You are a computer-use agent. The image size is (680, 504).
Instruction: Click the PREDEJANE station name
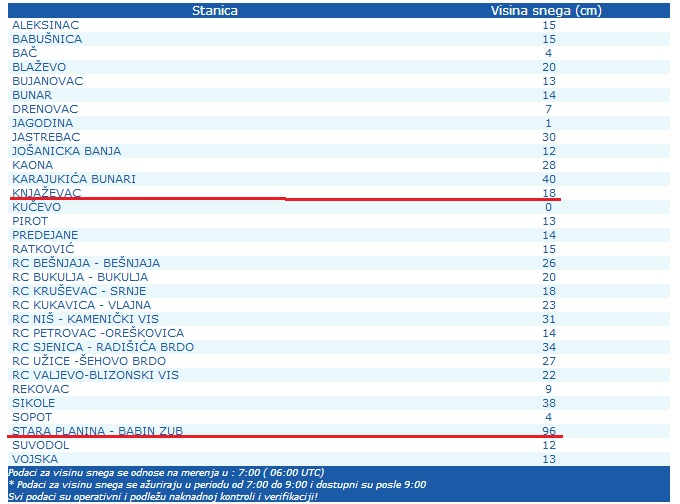[45, 235]
